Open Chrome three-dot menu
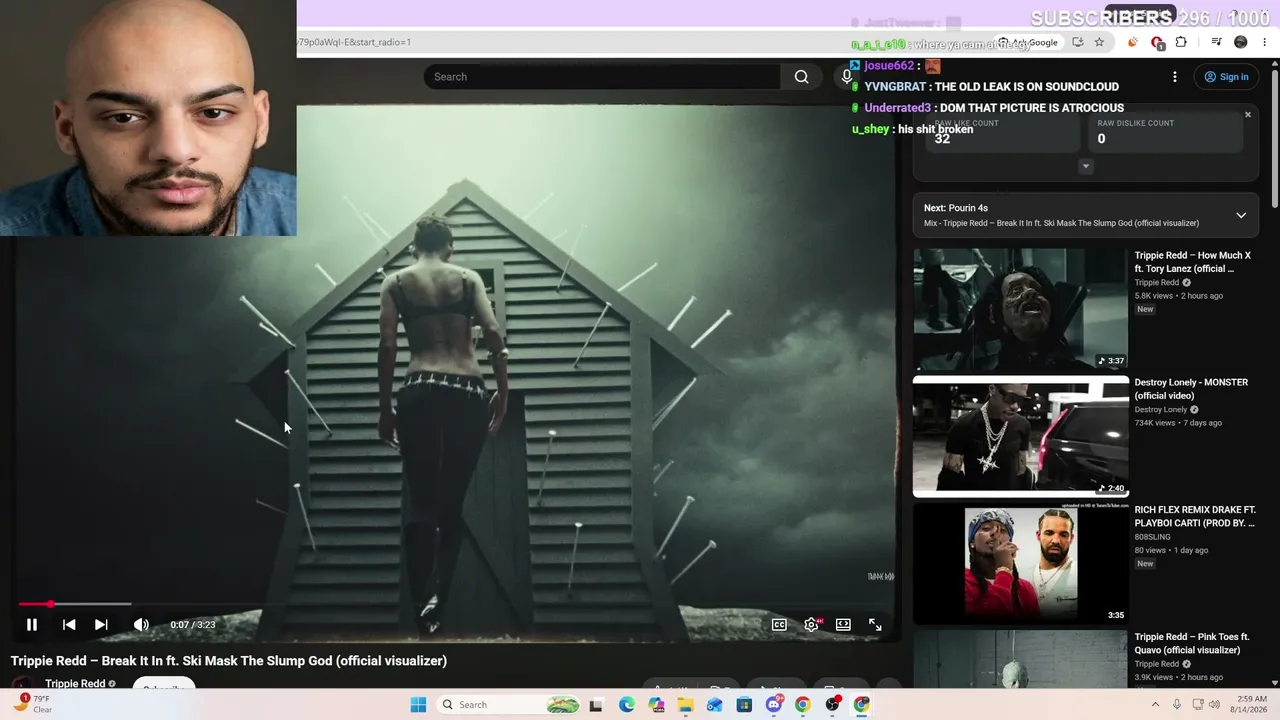This screenshot has width=1280, height=720. (x=1265, y=42)
